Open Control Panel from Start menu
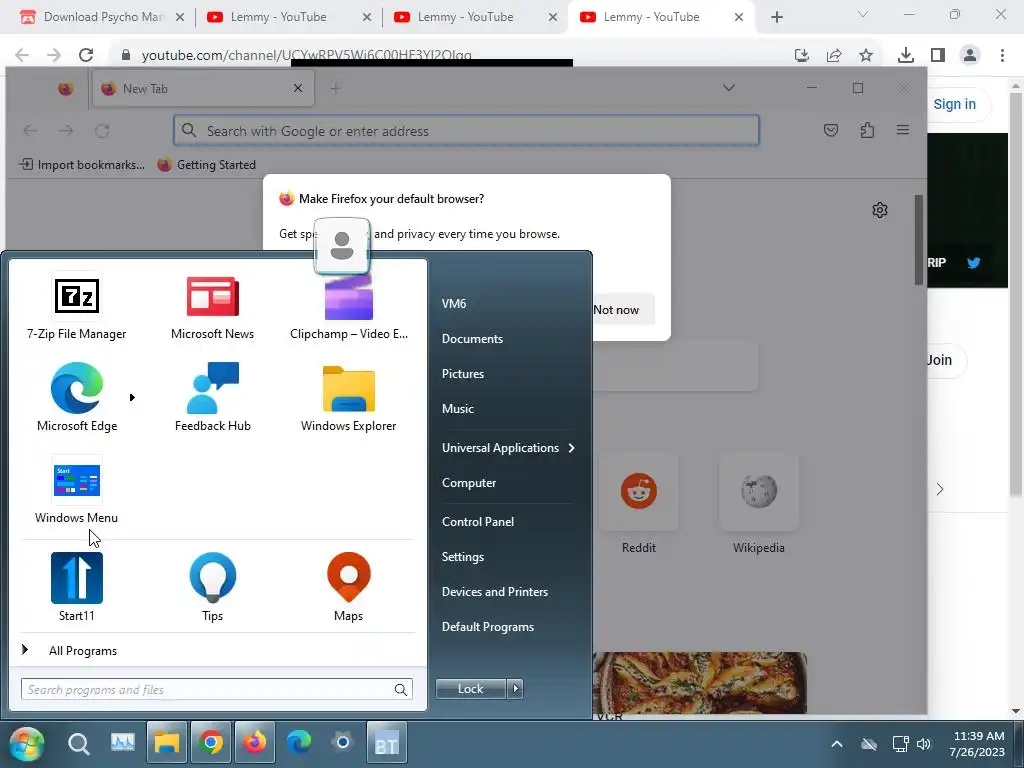 coord(477,522)
